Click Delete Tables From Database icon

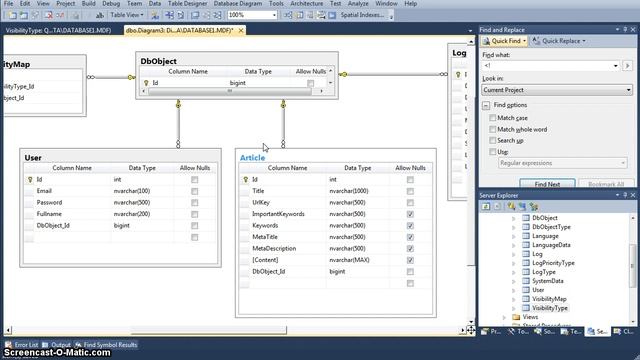pyautogui.click(x=49, y=16)
